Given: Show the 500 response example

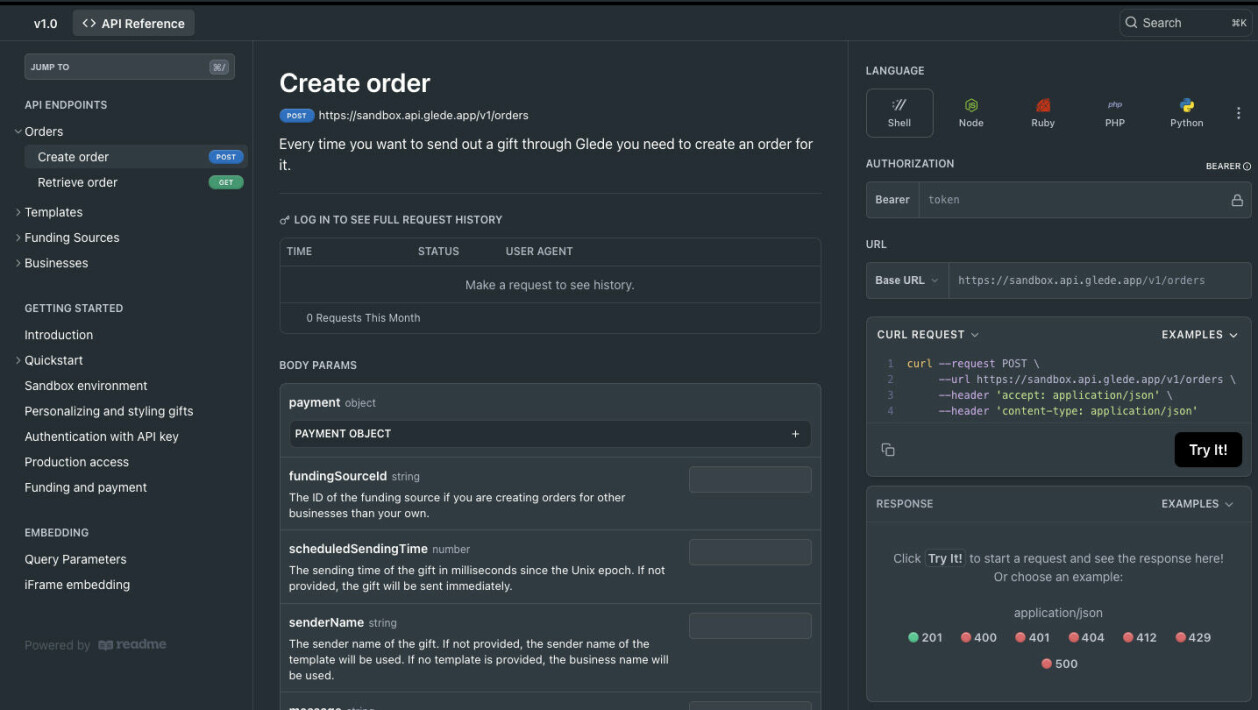Looking at the screenshot, I should 1060,663.
